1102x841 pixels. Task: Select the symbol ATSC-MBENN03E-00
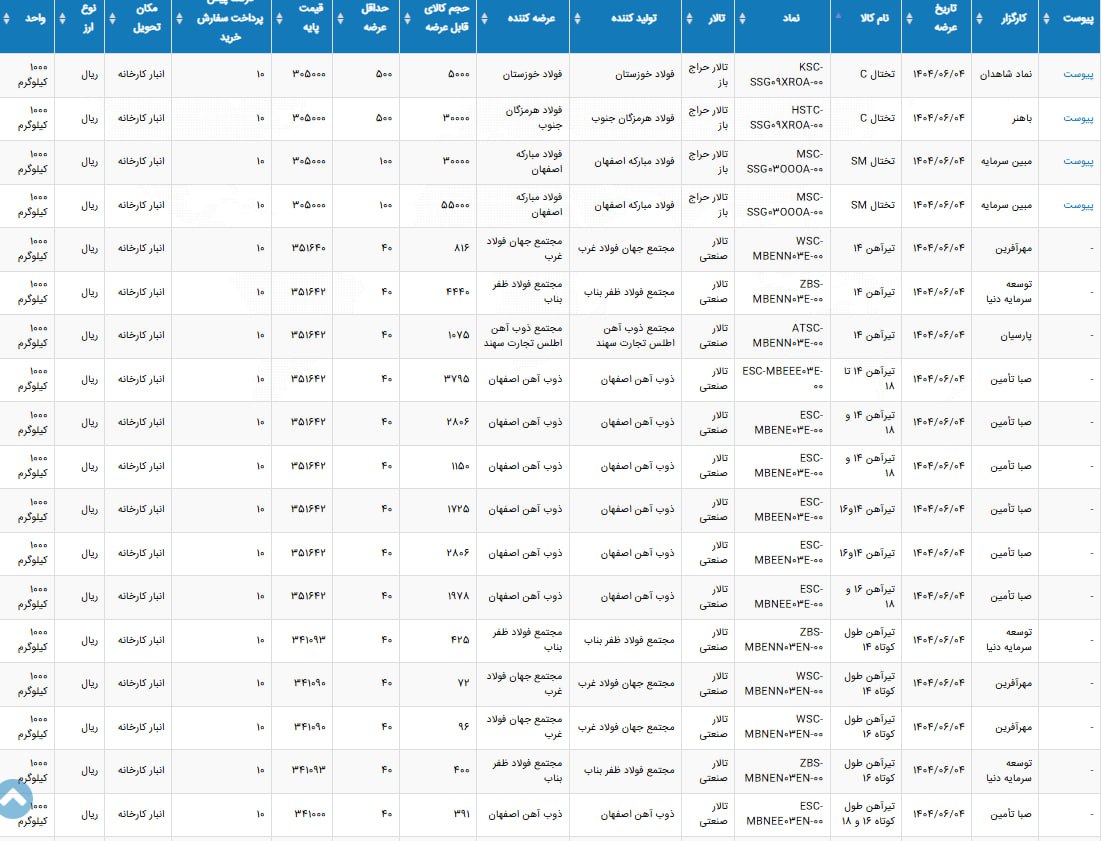(787, 336)
